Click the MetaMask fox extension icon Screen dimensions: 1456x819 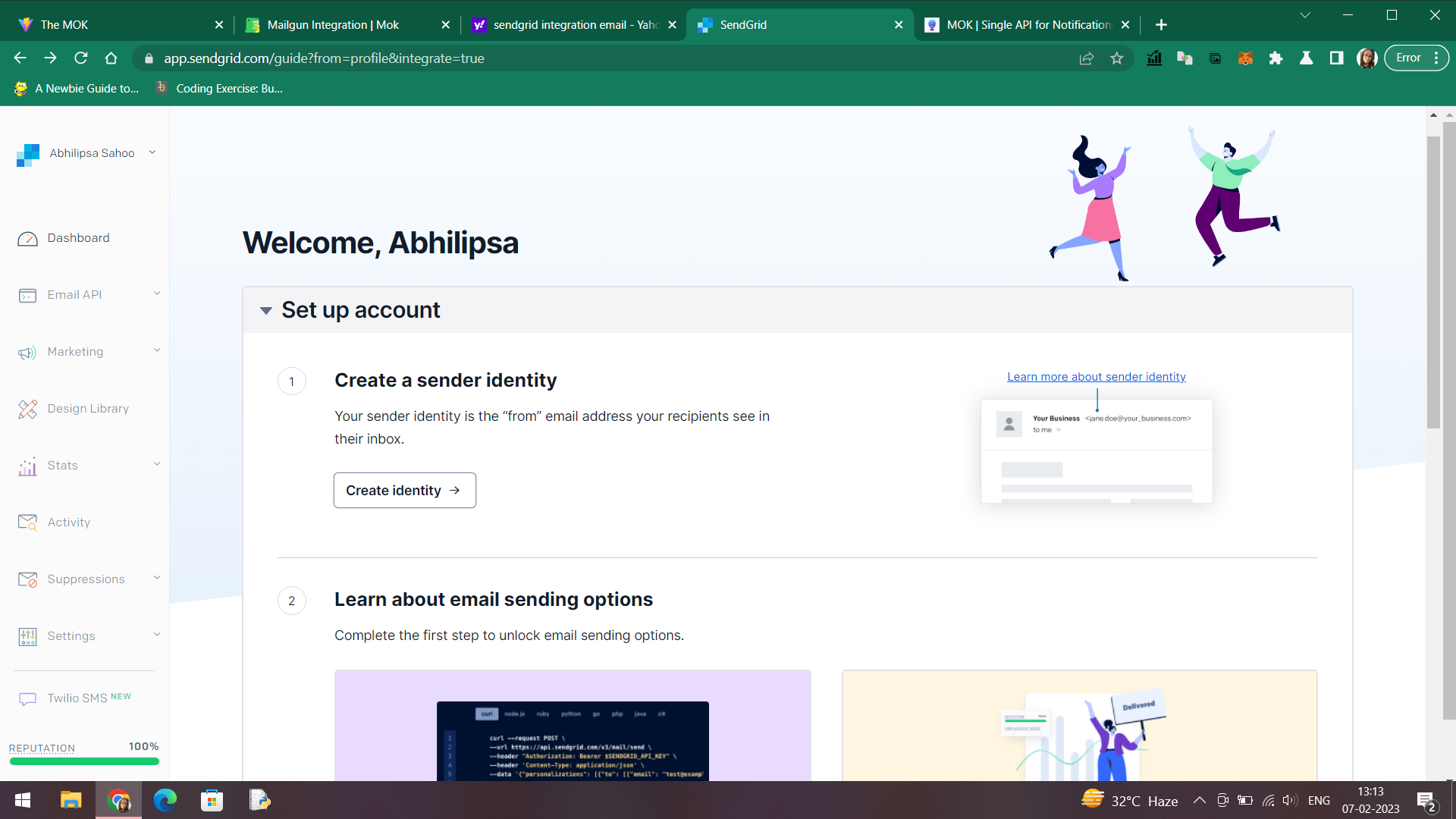coord(1245,58)
